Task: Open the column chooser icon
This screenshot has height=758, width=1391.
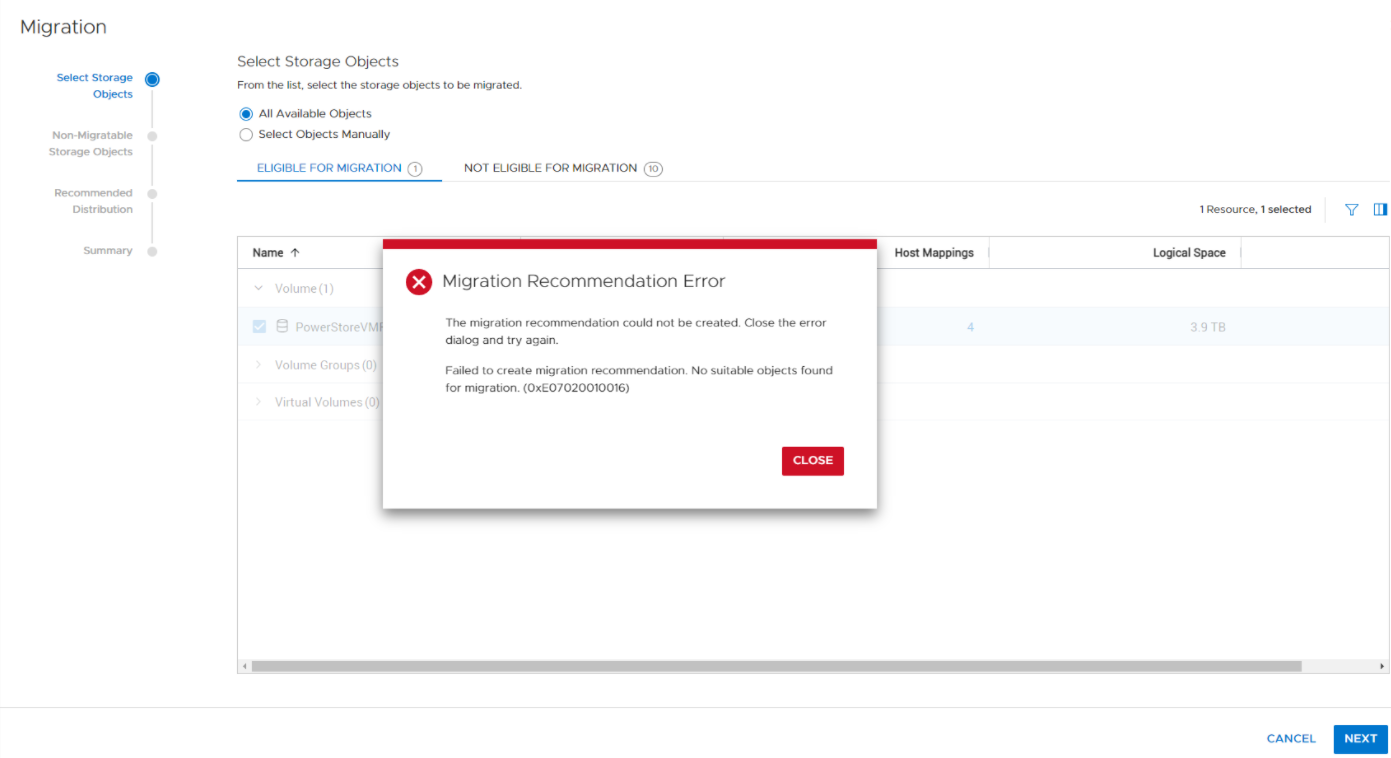Action: click(x=1380, y=210)
